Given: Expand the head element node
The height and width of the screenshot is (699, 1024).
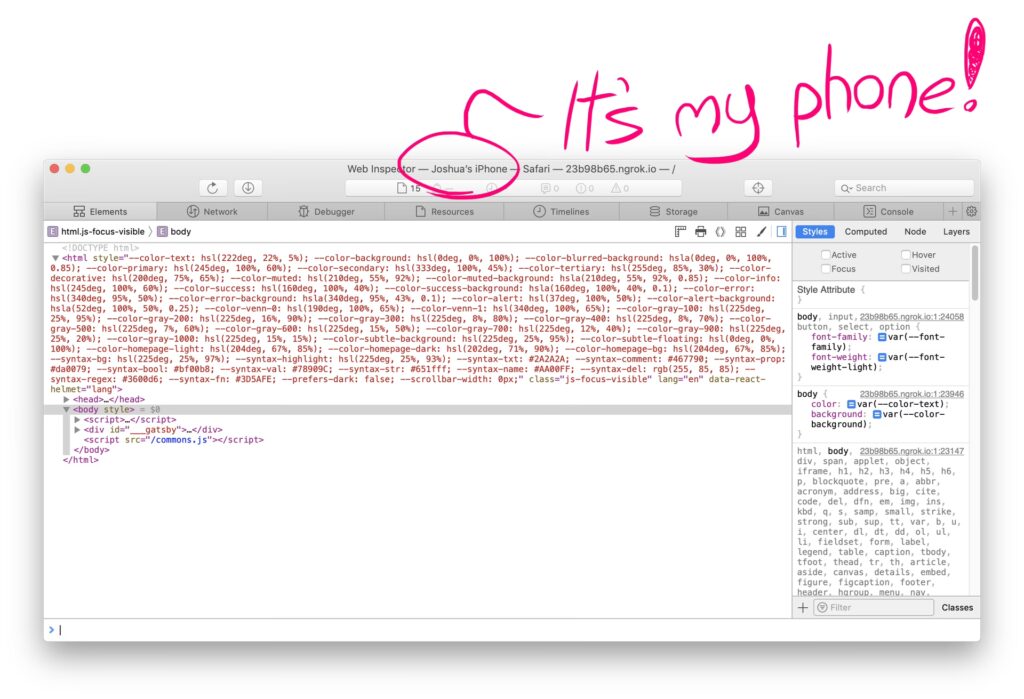Looking at the screenshot, I should pos(67,400).
